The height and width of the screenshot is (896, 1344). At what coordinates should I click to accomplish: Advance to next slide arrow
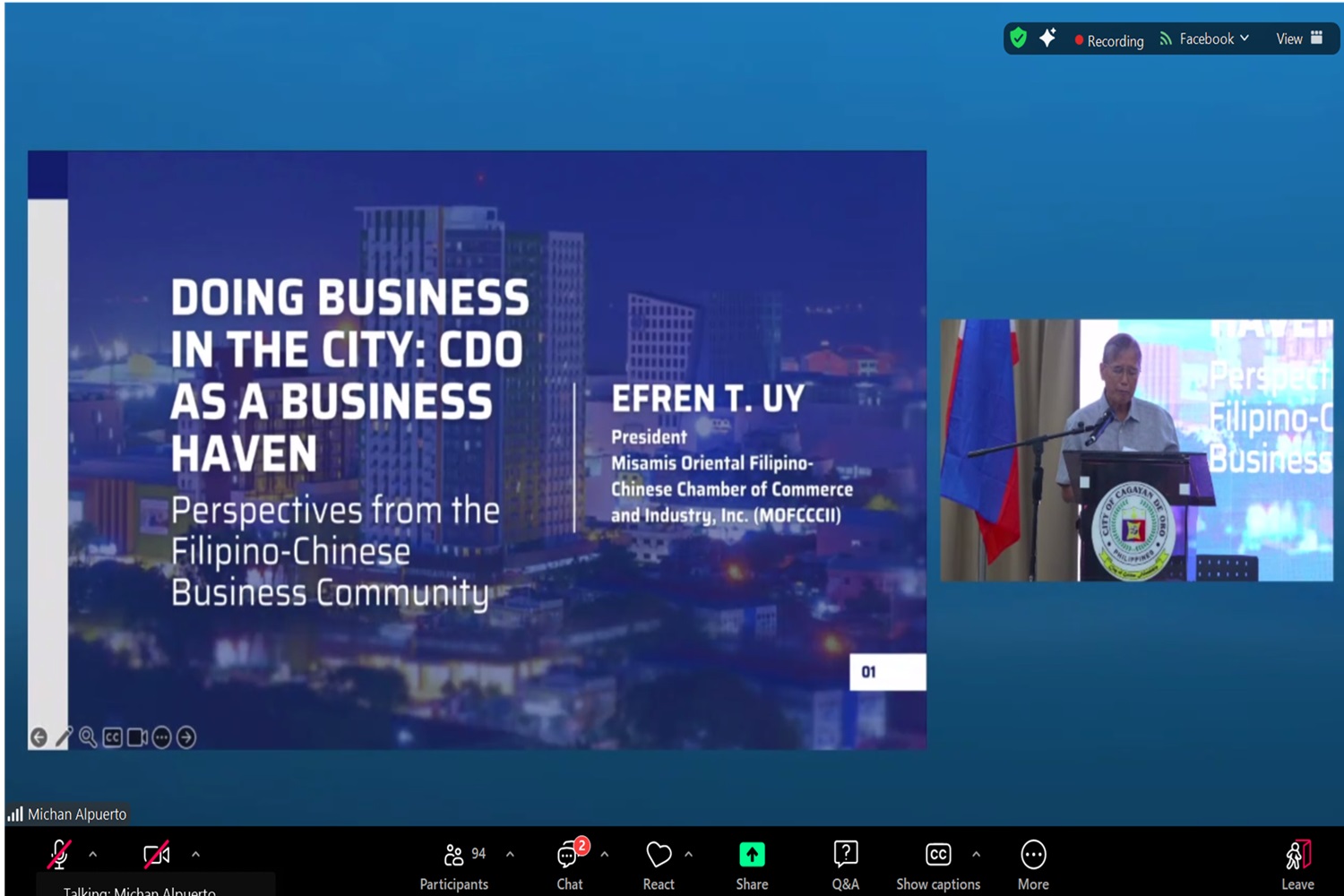(186, 737)
